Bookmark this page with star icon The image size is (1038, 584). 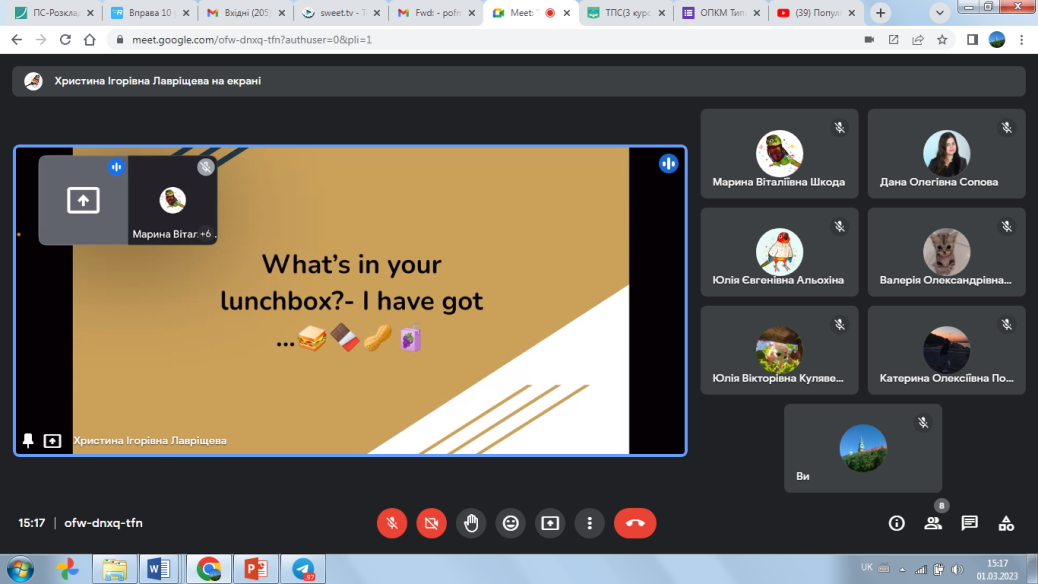point(942,40)
